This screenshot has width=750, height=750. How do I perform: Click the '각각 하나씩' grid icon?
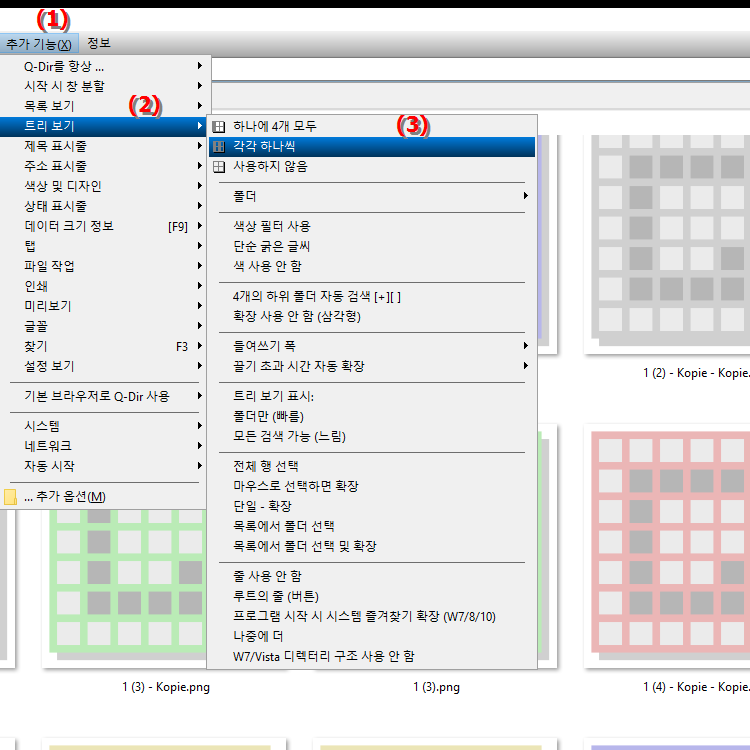pyautogui.click(x=219, y=146)
